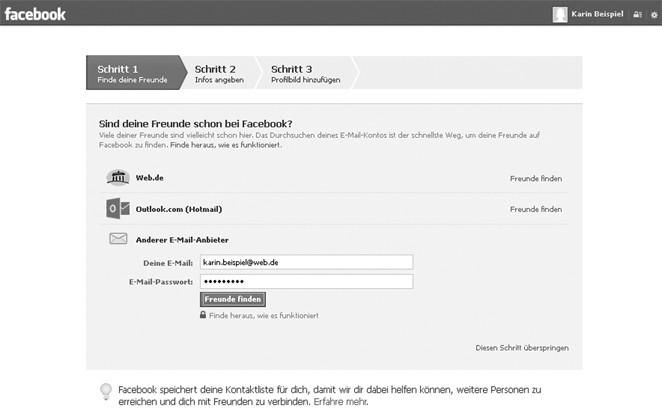Viewport: 662px width, 411px height.
Task: Click Freunde finden link for Outlook.com
Action: [x=536, y=209]
